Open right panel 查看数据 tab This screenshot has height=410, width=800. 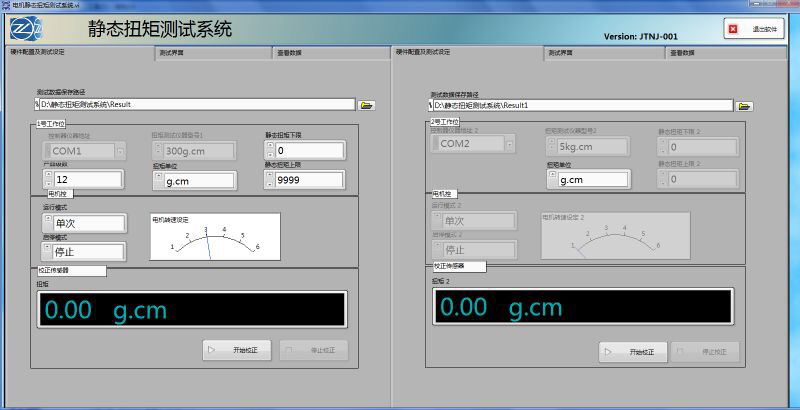[683, 52]
